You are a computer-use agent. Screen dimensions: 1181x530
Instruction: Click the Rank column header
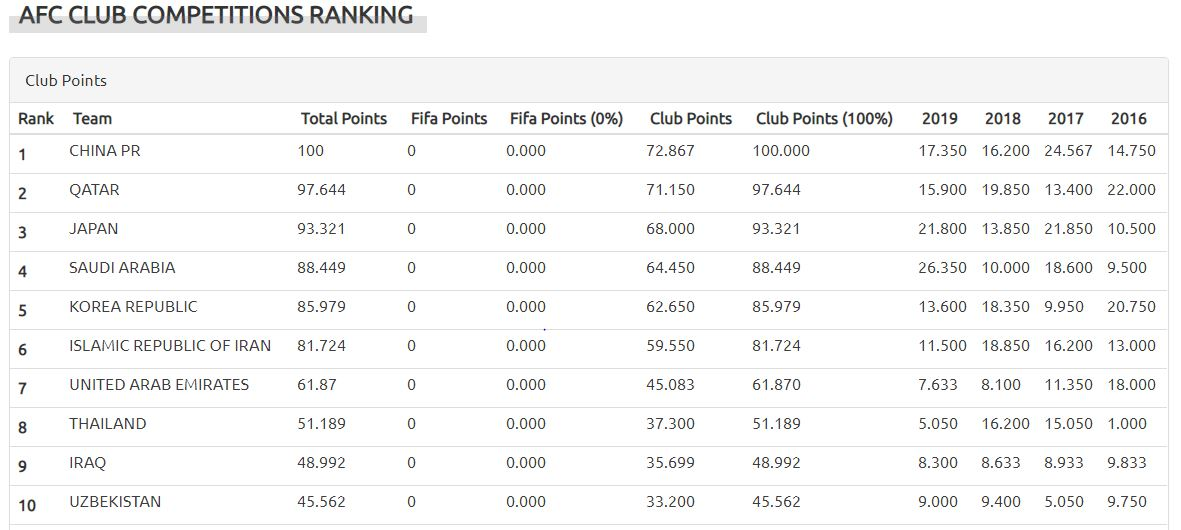click(36, 119)
